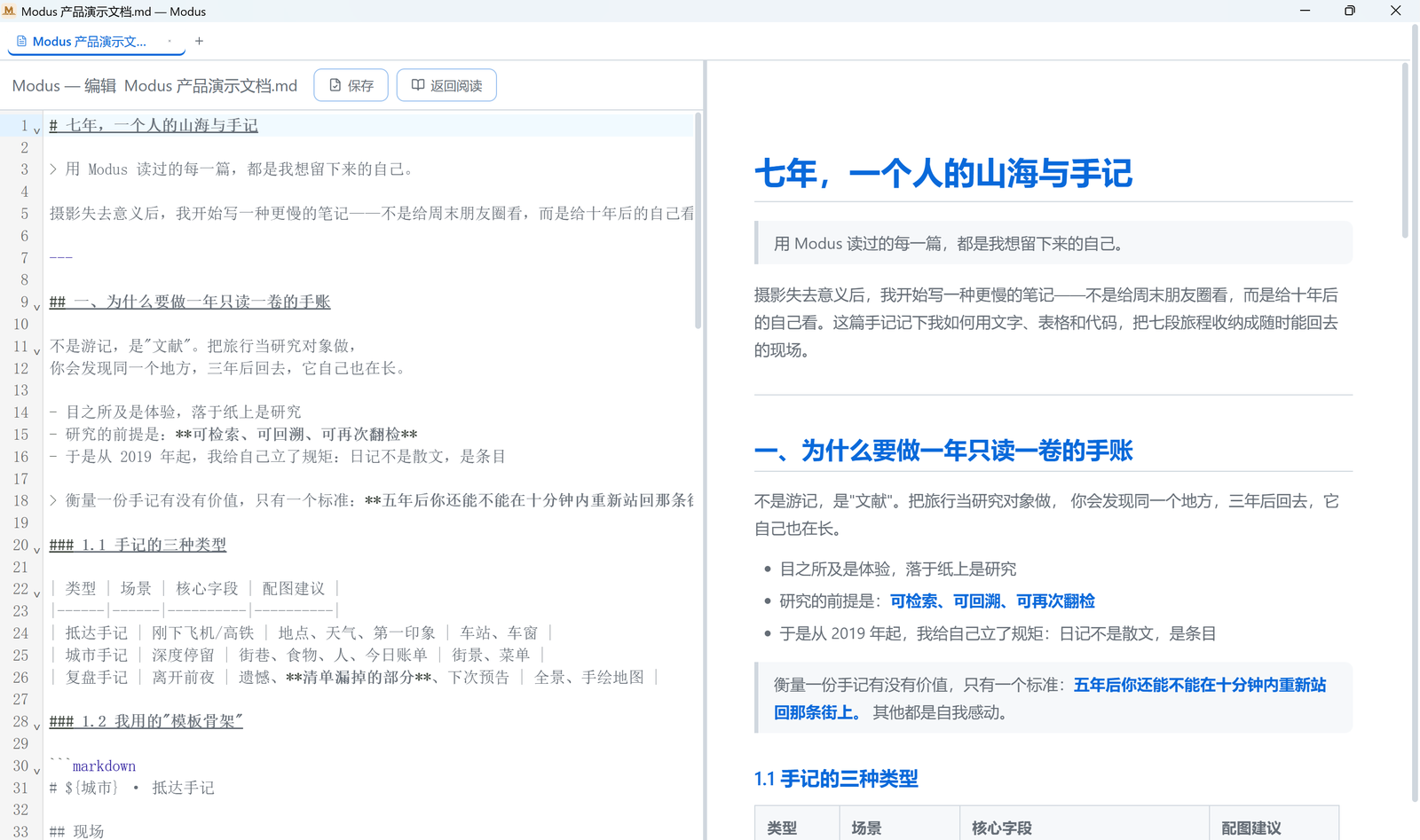Collapse the fold arrow on line 20
This screenshot has width=1420, height=840.
pos(36,549)
